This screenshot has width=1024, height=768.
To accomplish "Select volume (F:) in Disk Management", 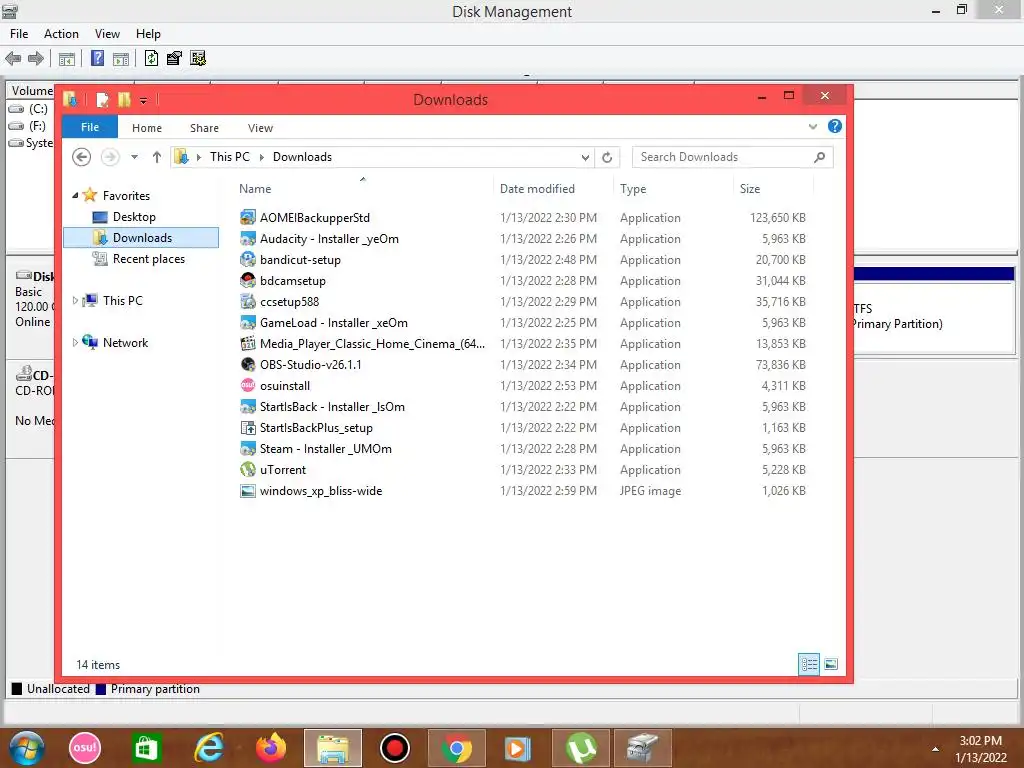I will click(29, 125).
